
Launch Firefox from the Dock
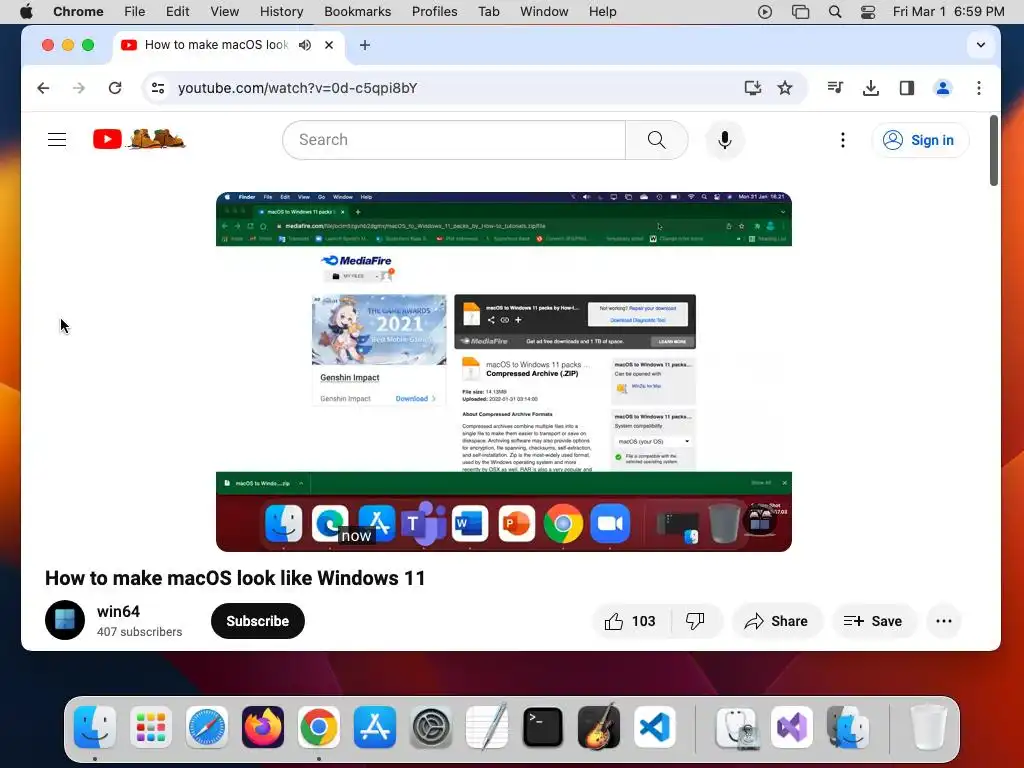(x=263, y=727)
